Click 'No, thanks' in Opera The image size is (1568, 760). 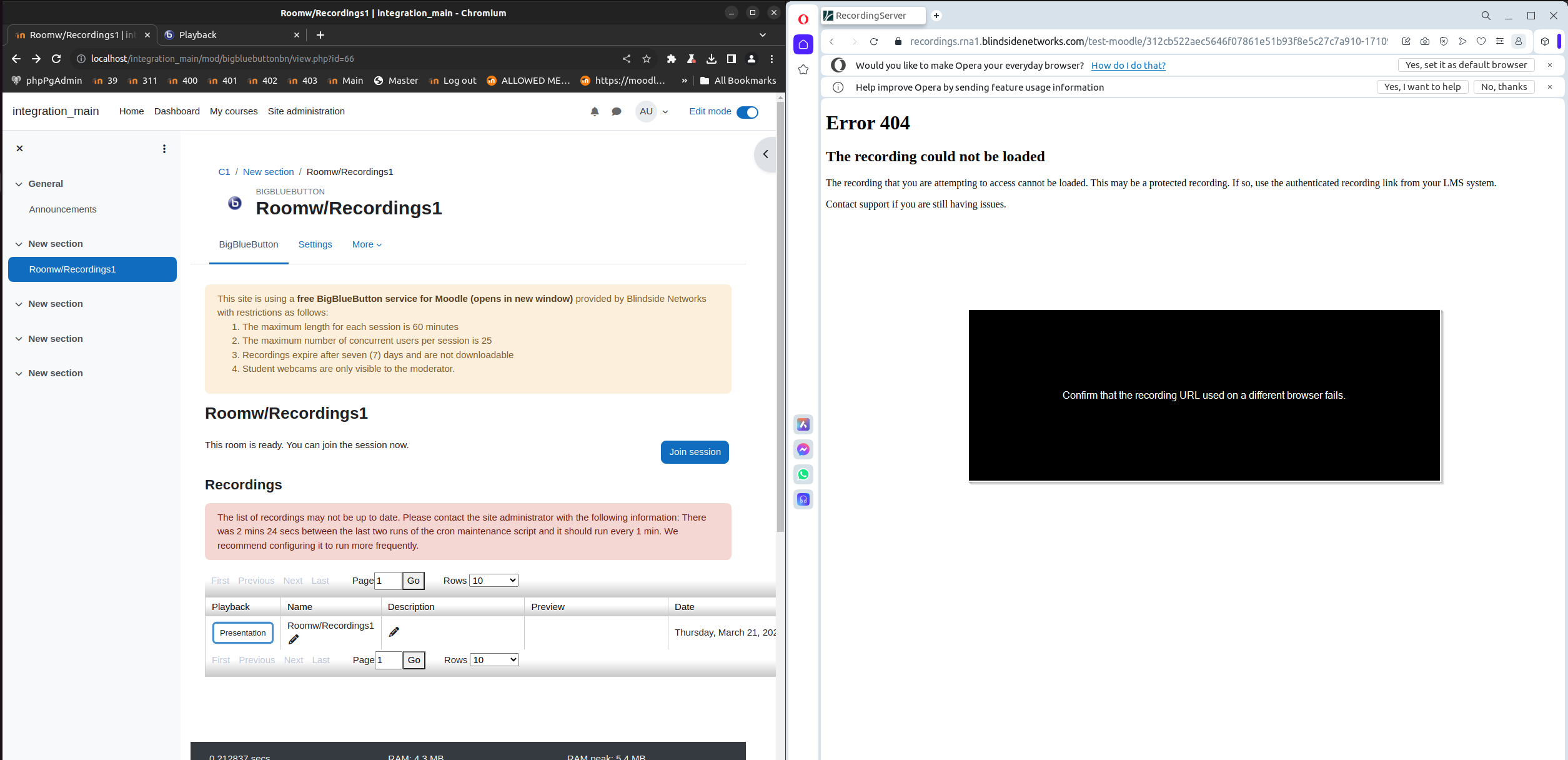coord(1504,87)
